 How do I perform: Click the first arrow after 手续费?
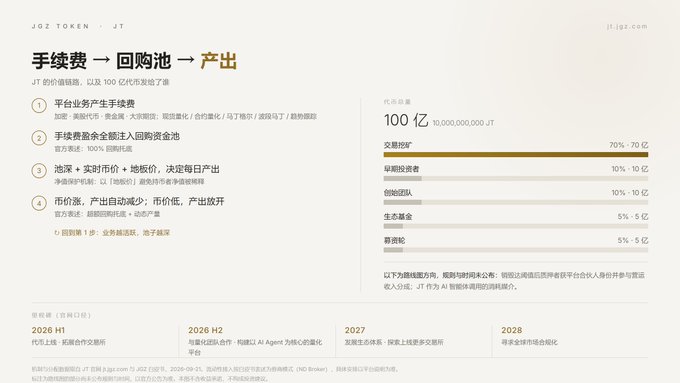pos(101,60)
